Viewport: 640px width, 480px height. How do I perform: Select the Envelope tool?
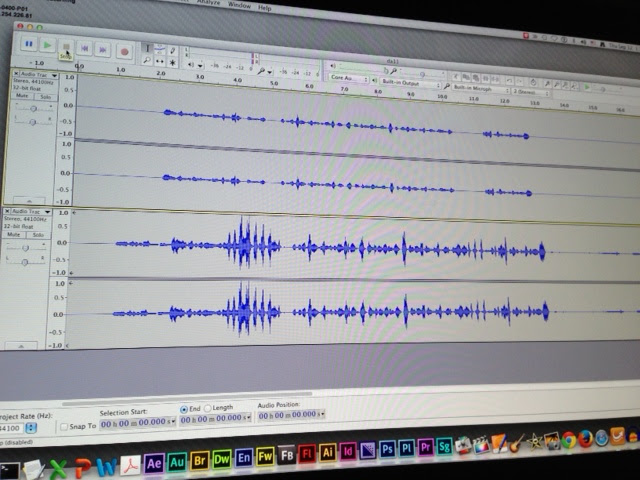click(x=160, y=49)
